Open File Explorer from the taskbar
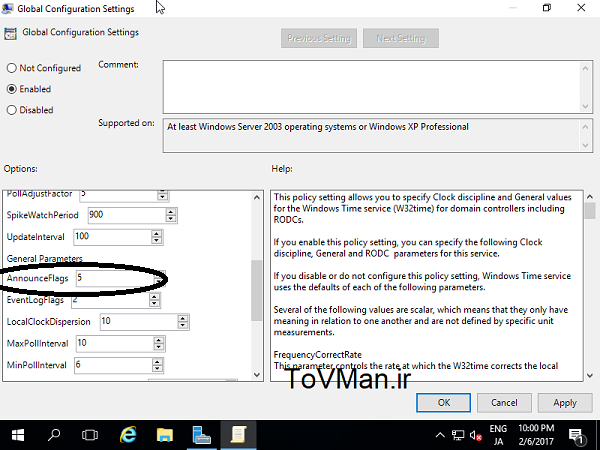 pos(165,435)
